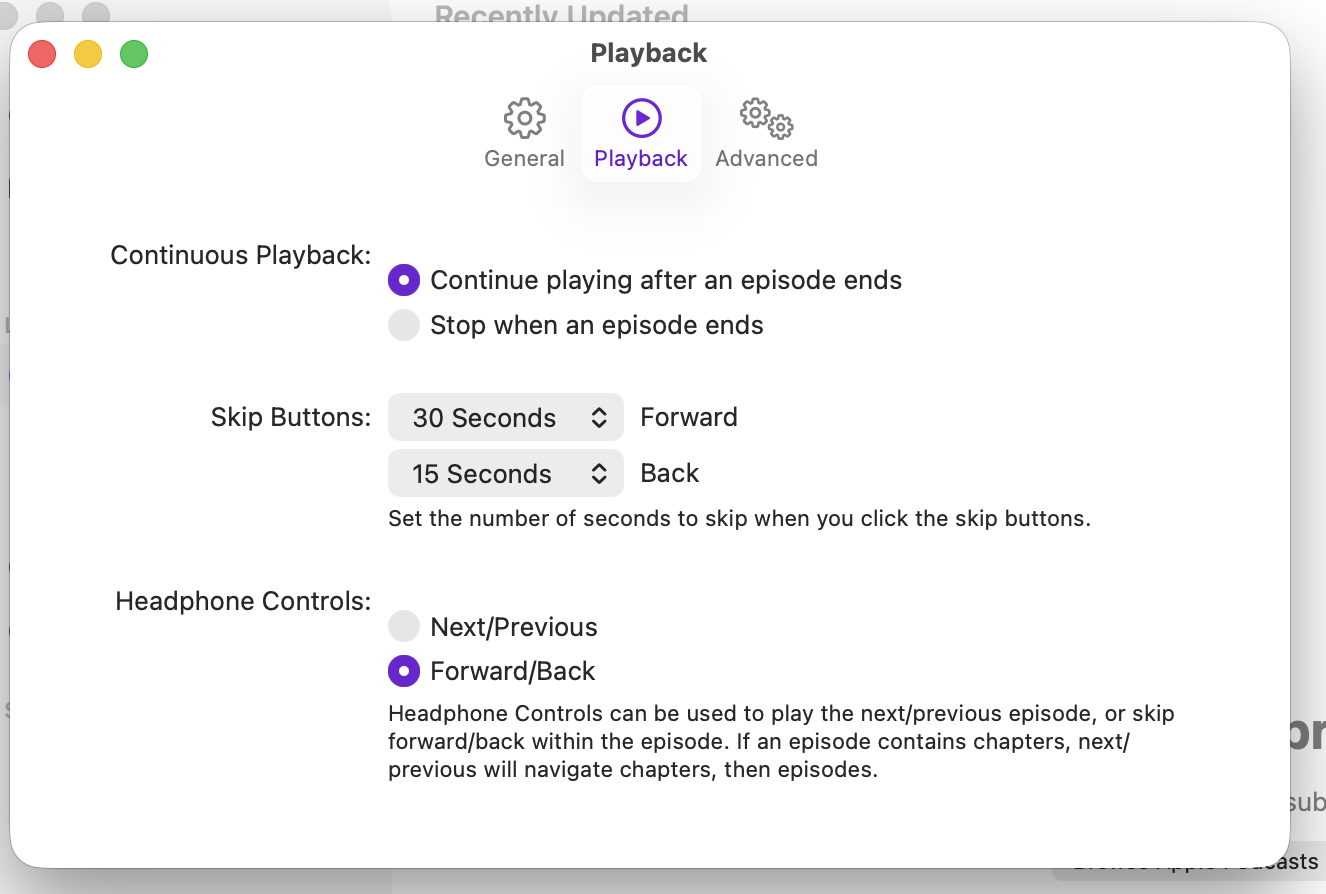Open the 30 Seconds forward dropdown

(506, 418)
